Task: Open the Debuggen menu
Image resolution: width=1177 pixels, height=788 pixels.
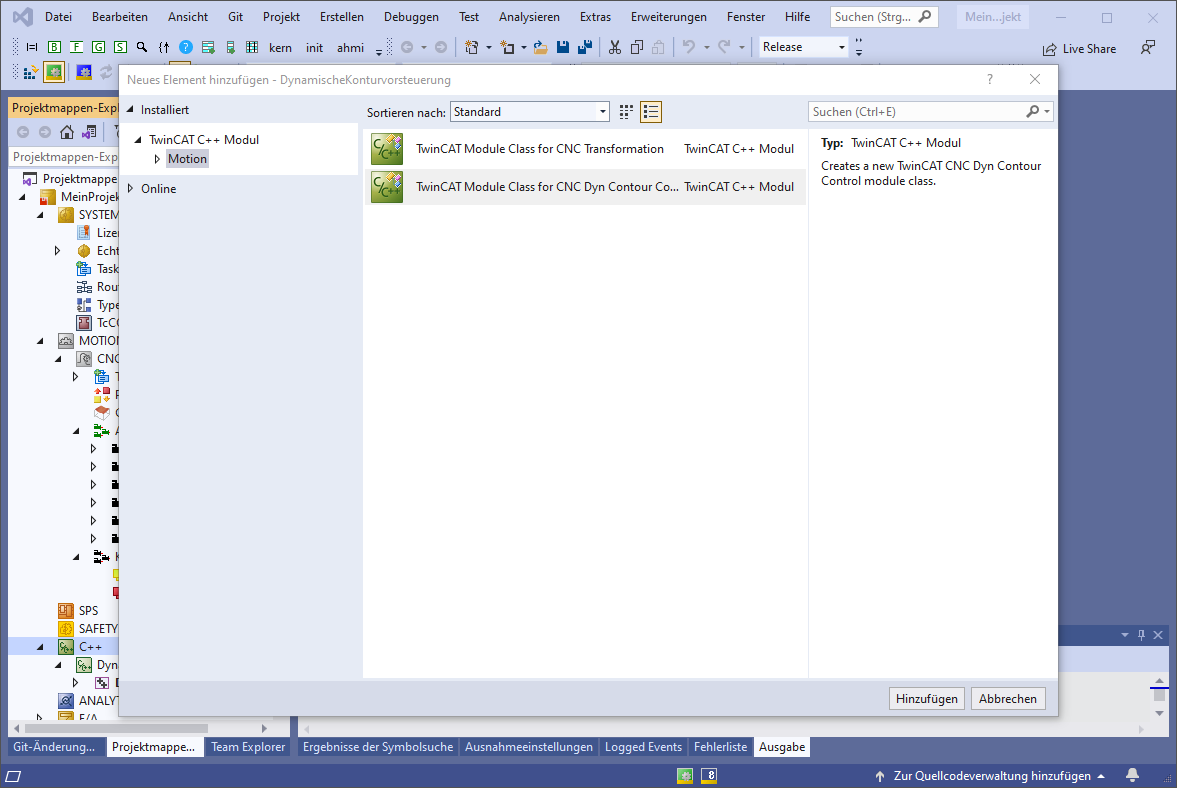Action: (411, 17)
